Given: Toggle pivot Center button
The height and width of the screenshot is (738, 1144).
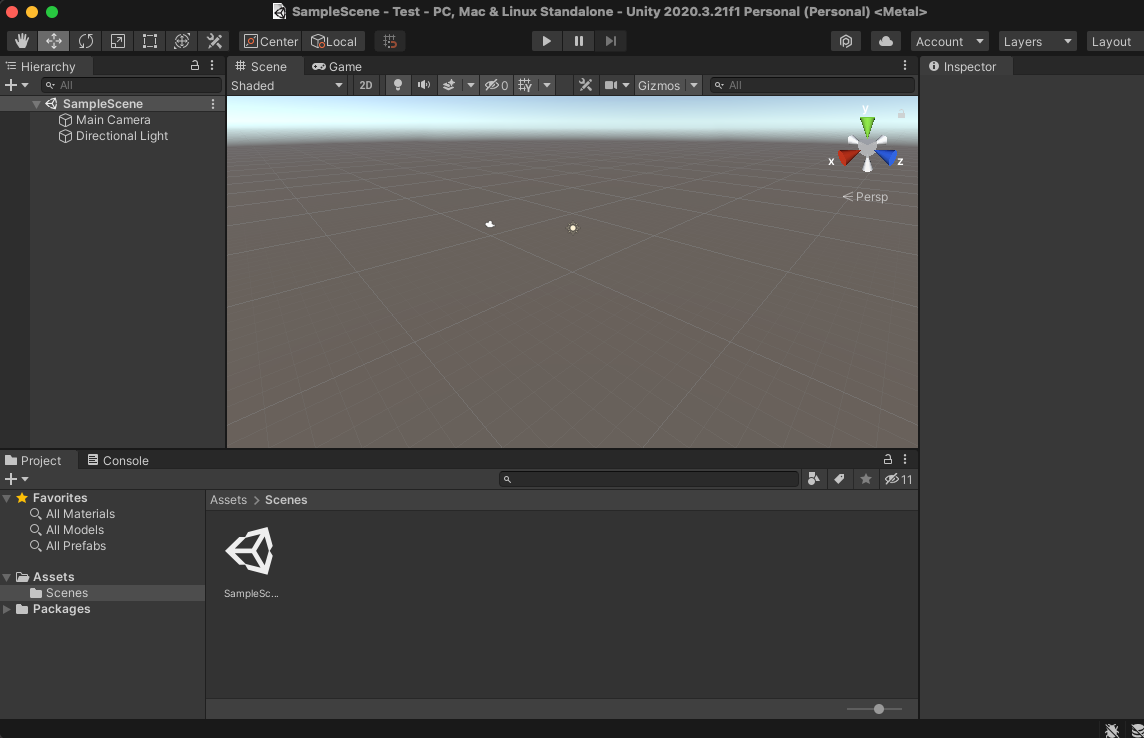Looking at the screenshot, I should tap(270, 41).
